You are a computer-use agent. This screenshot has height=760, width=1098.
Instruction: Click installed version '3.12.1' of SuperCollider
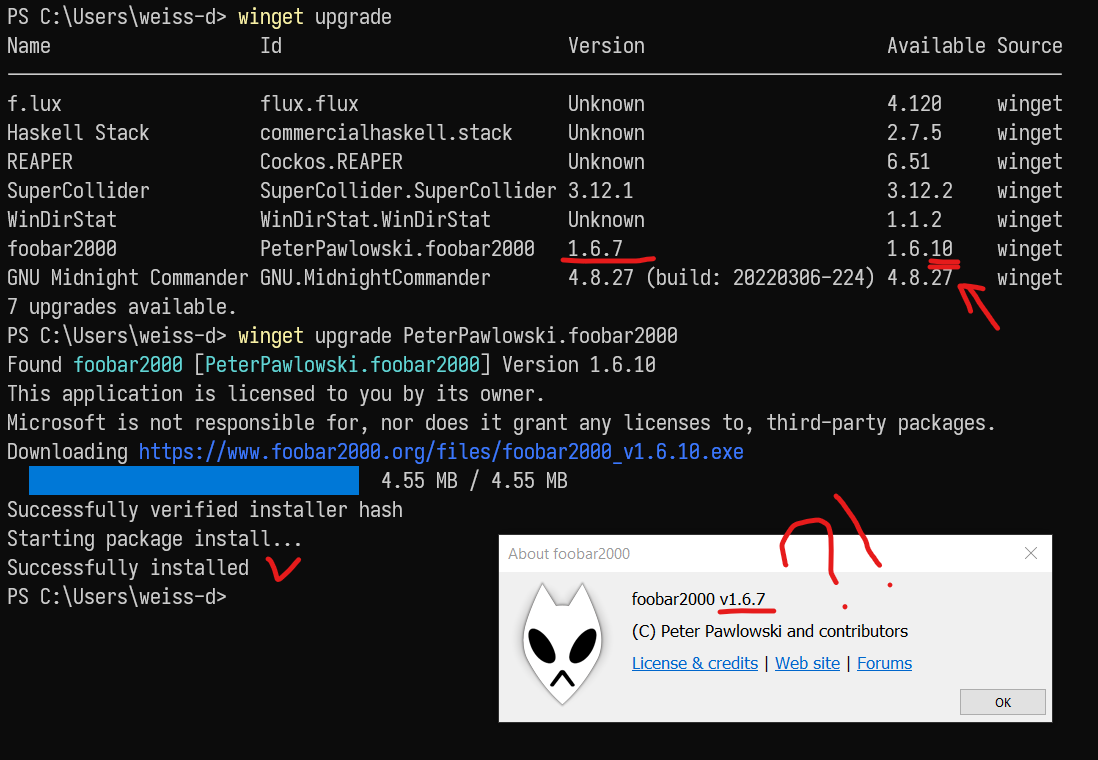601,191
